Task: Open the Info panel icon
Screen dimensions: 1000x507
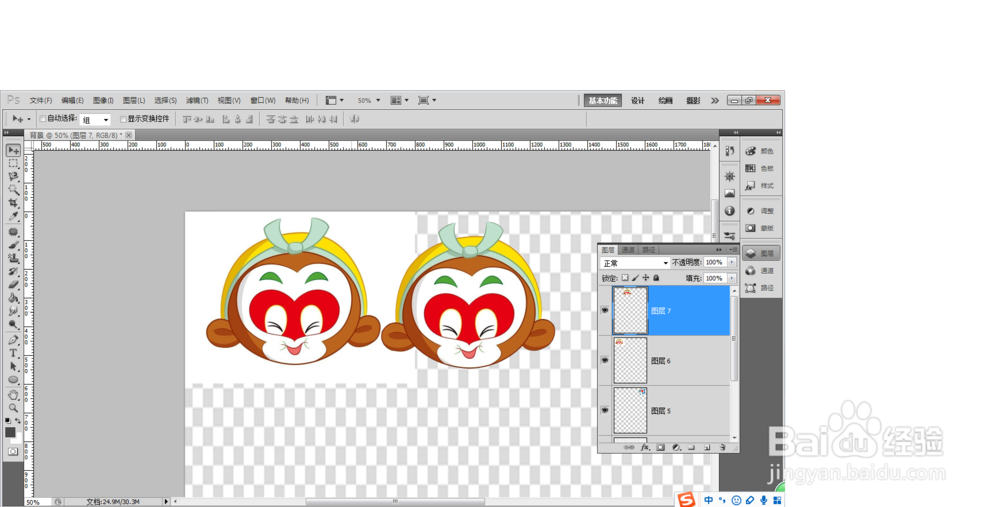Action: point(730,211)
